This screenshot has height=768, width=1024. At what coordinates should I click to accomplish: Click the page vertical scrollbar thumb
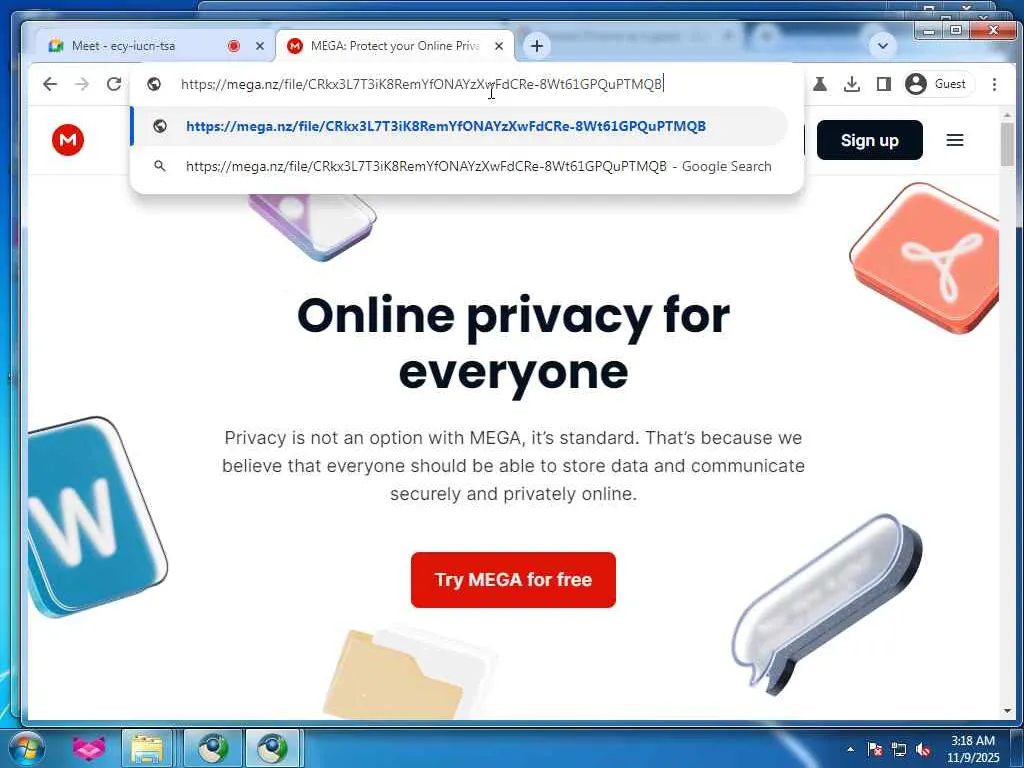click(1007, 144)
